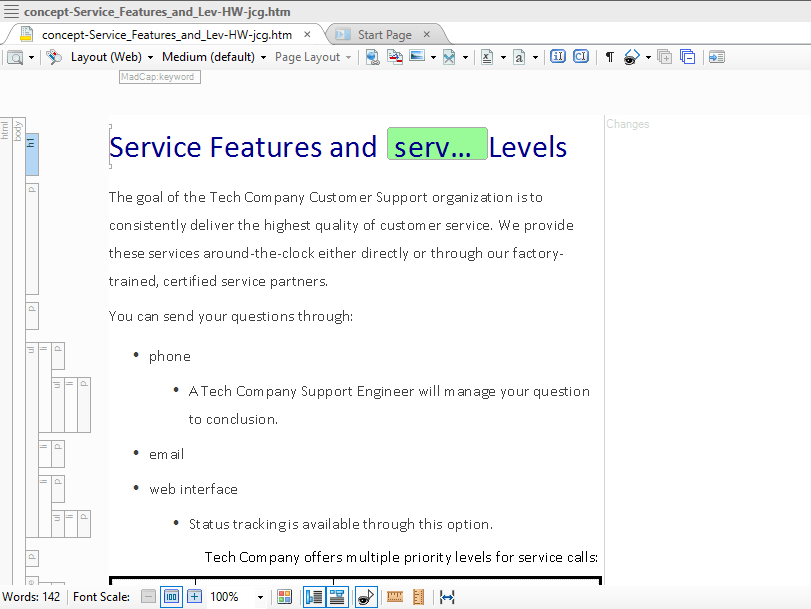Toggle the vertical ruler icon
Image resolution: width=811 pixels, height=609 pixels.
(418, 597)
